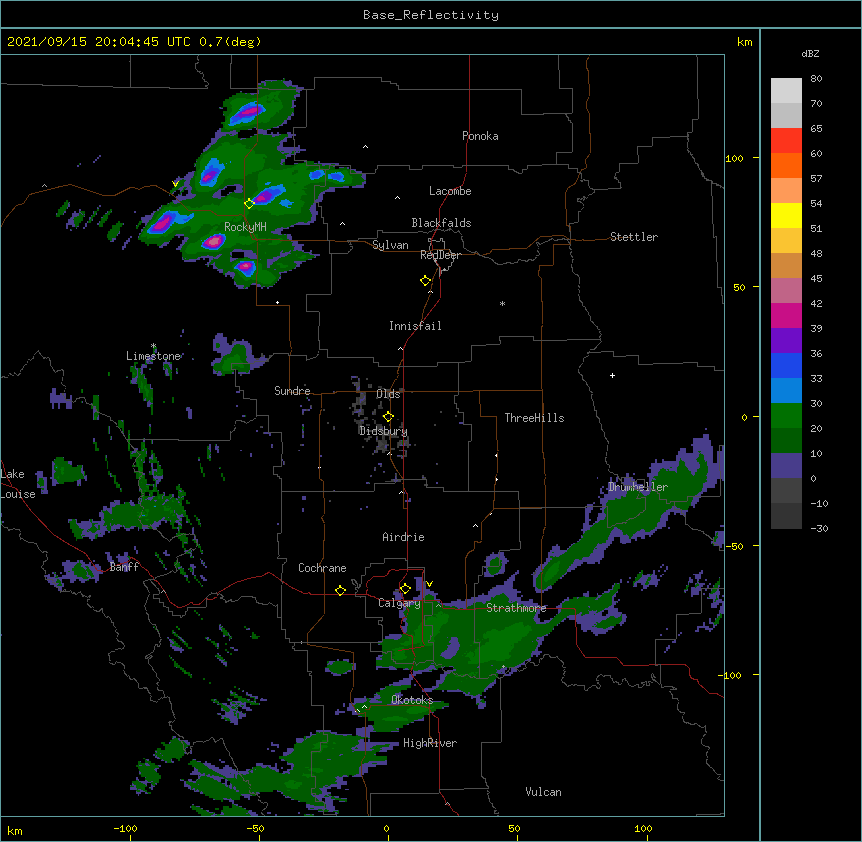Click the 100 tick on the right axis
This screenshot has height=842, width=862.
click(x=734, y=158)
